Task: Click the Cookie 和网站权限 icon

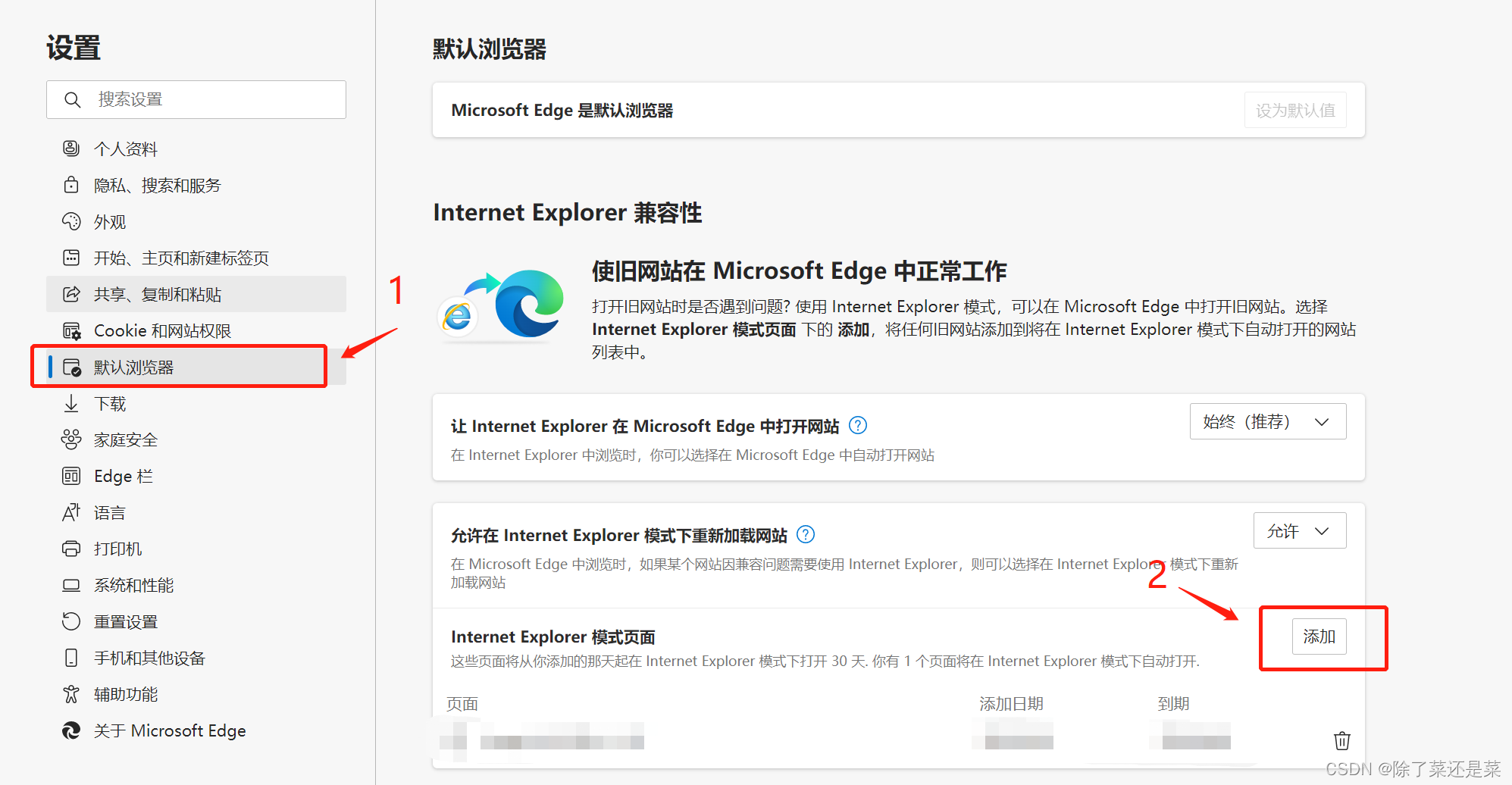Action: [71, 330]
